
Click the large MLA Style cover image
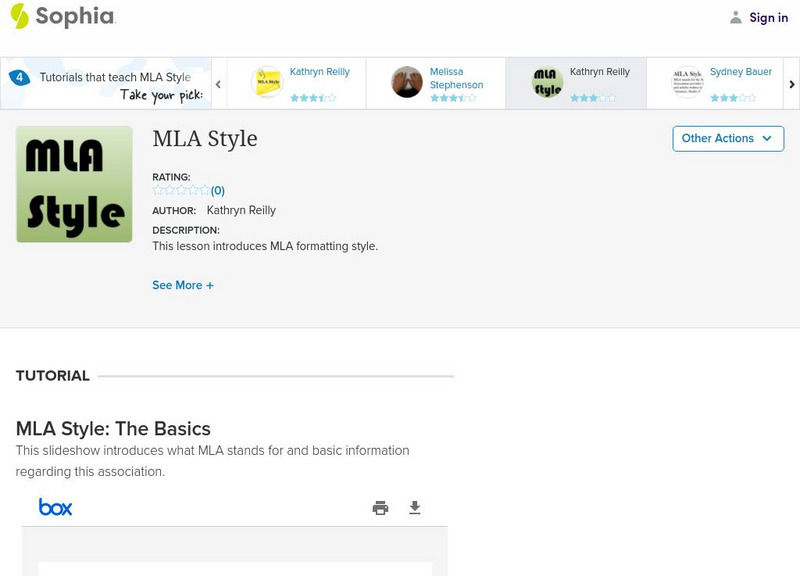click(x=74, y=184)
